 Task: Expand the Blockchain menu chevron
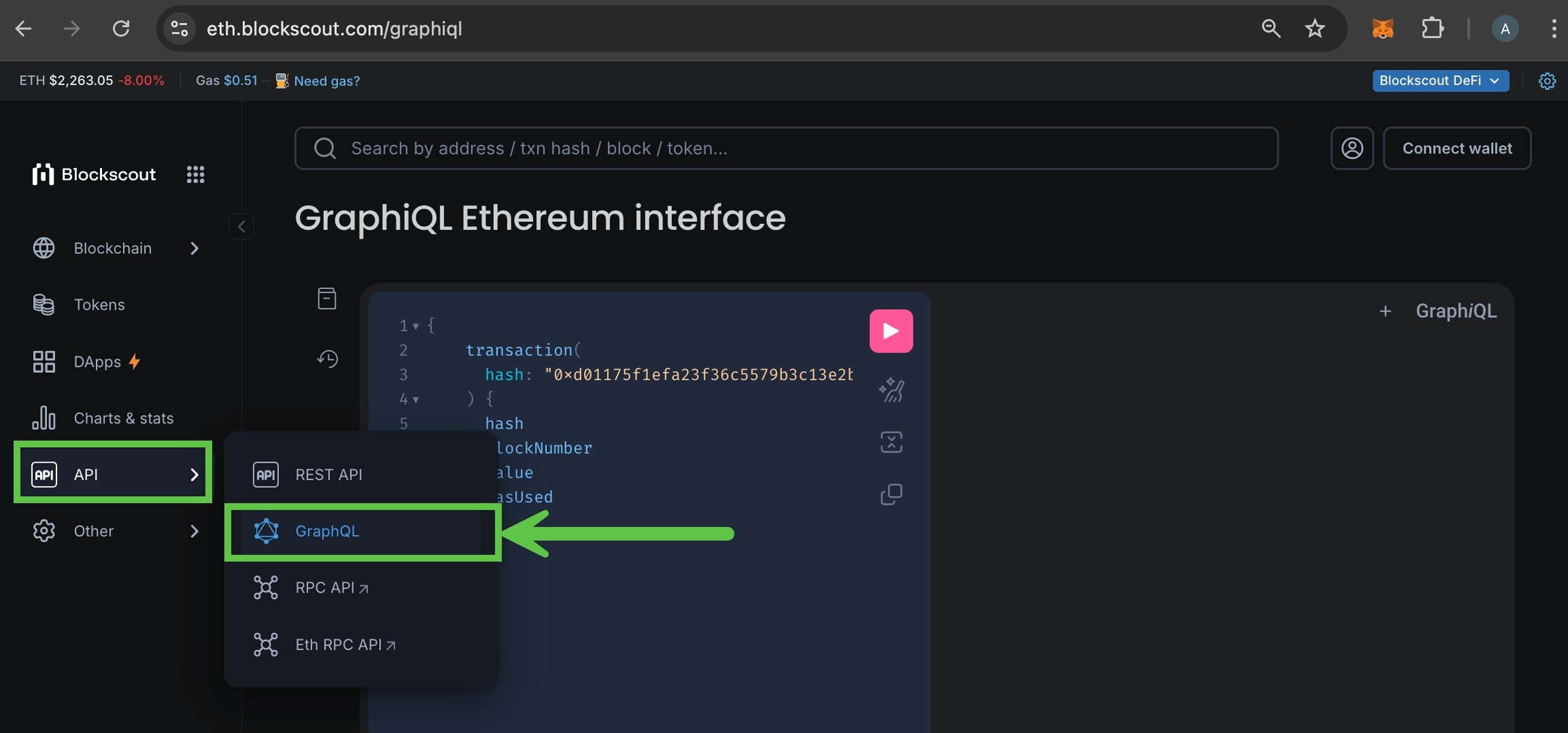coord(195,248)
